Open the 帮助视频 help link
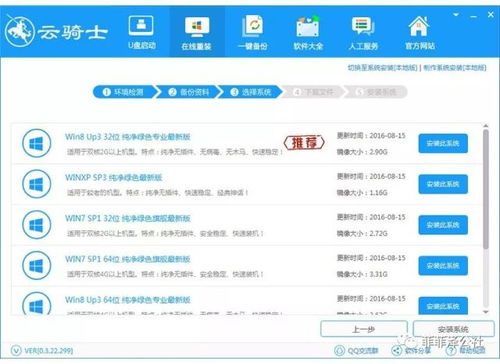Image resolution: width=500 pixels, height=364 pixels. [472, 351]
